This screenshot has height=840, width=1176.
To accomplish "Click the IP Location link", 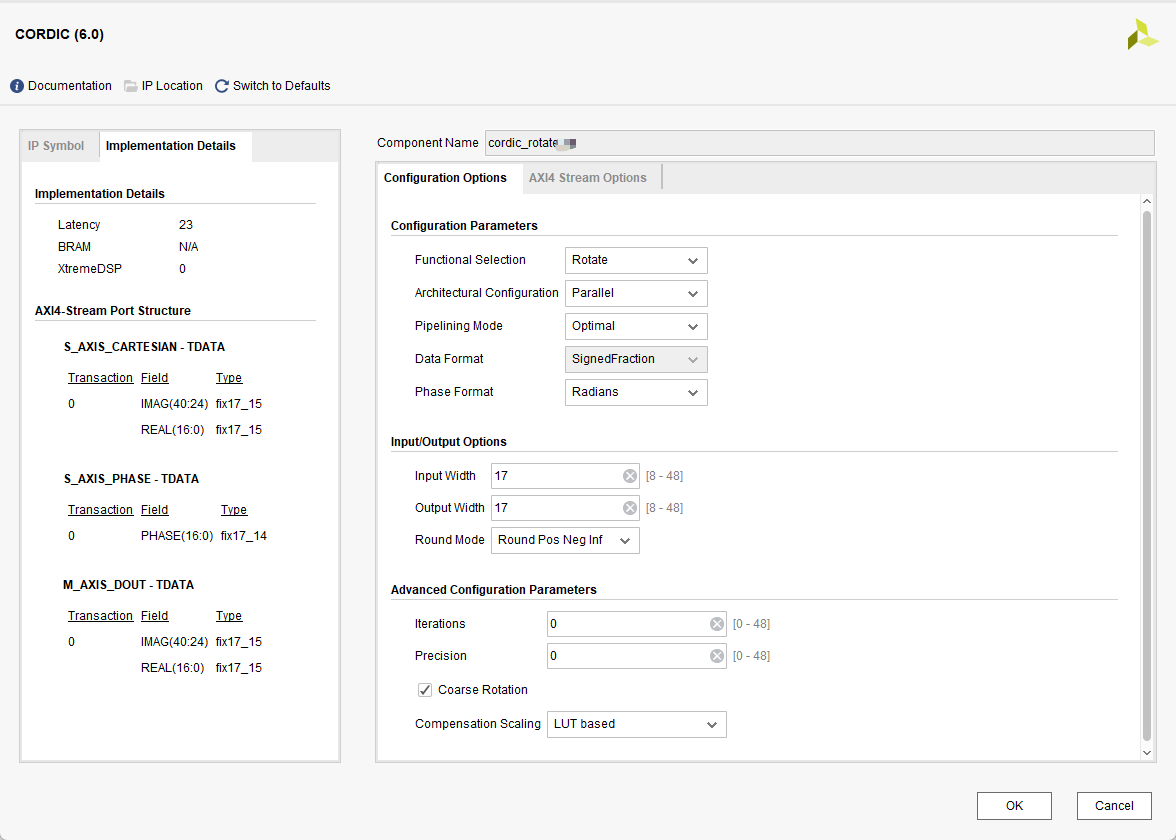I will click(x=172, y=86).
